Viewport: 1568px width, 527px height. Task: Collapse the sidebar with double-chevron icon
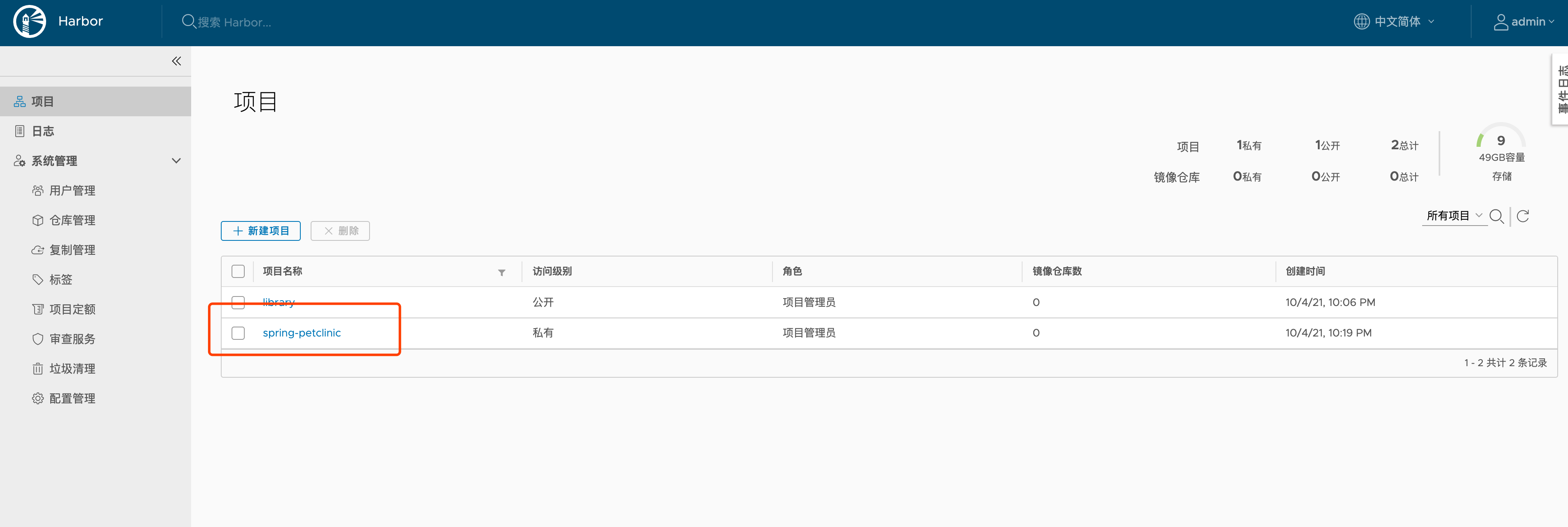(x=176, y=61)
